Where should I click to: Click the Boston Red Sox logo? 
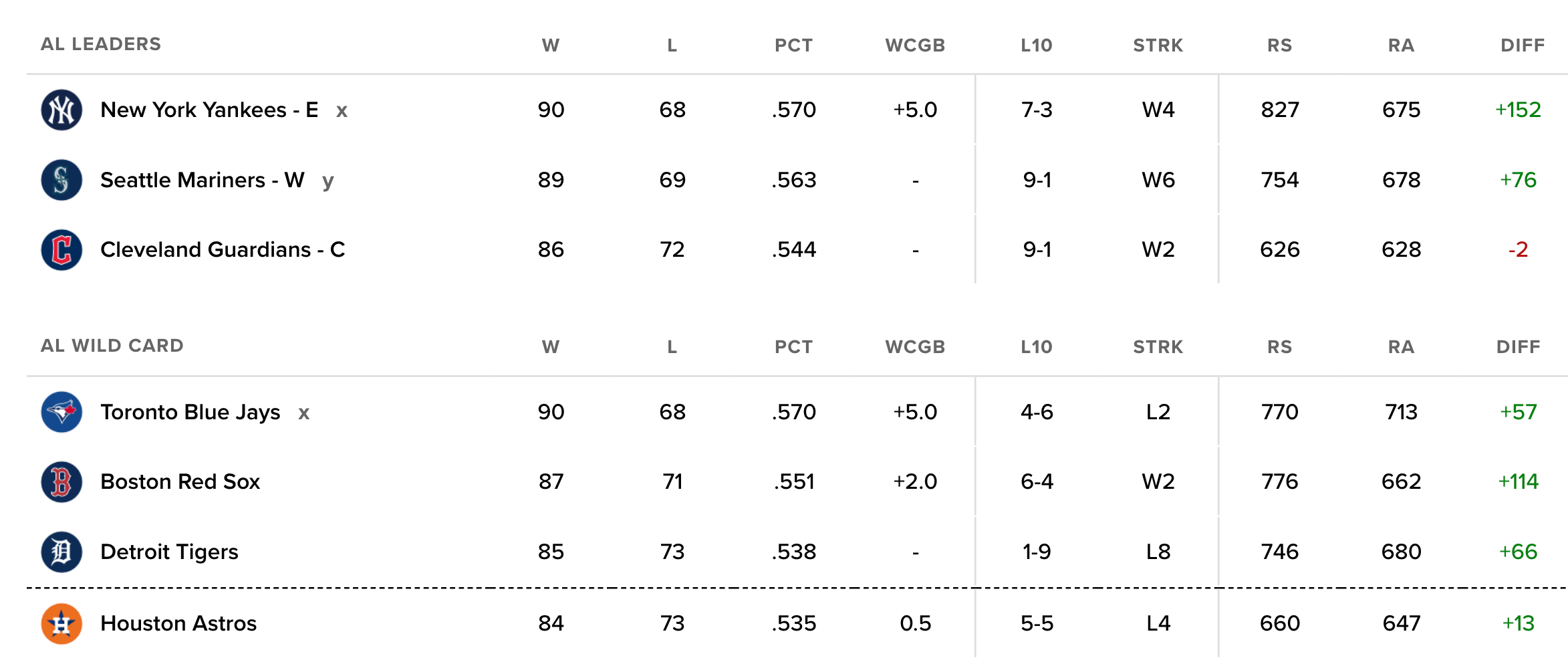coord(61,482)
